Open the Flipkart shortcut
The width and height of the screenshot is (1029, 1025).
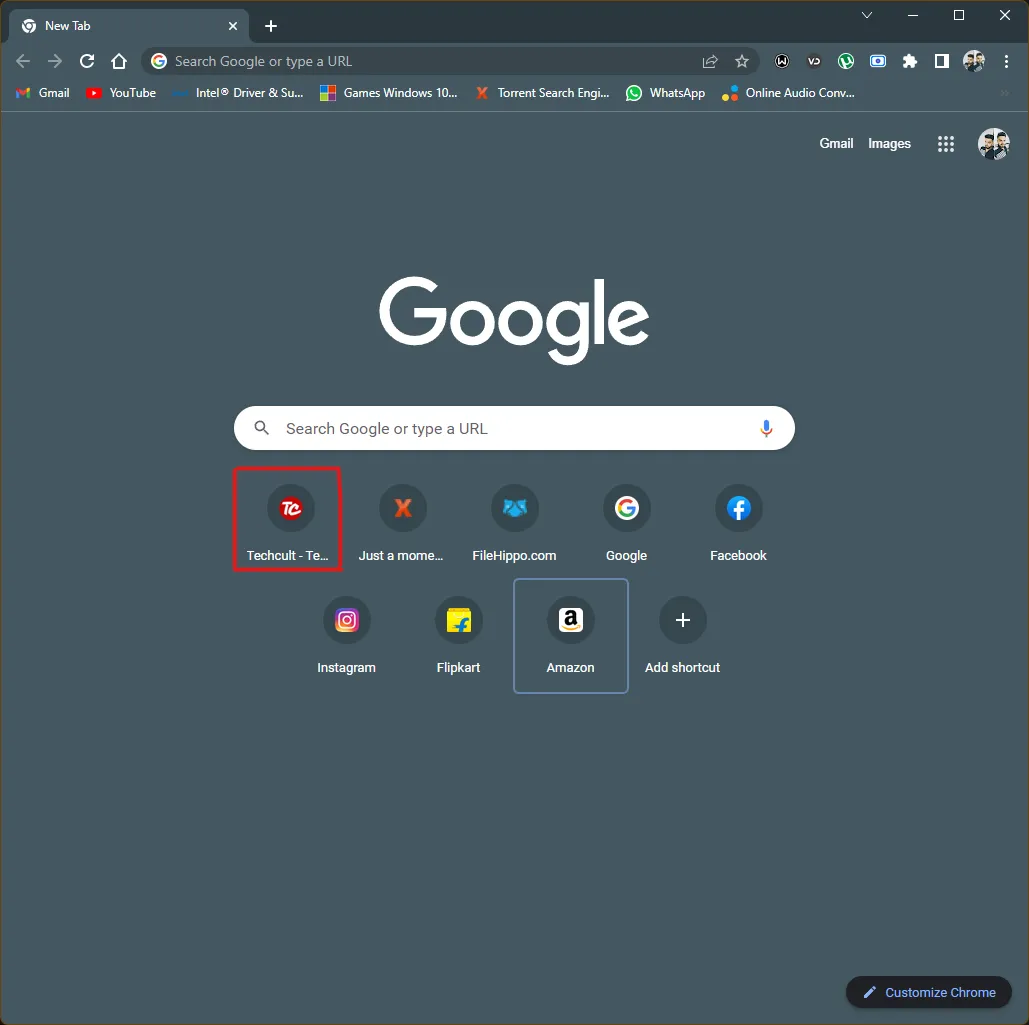[x=459, y=635]
